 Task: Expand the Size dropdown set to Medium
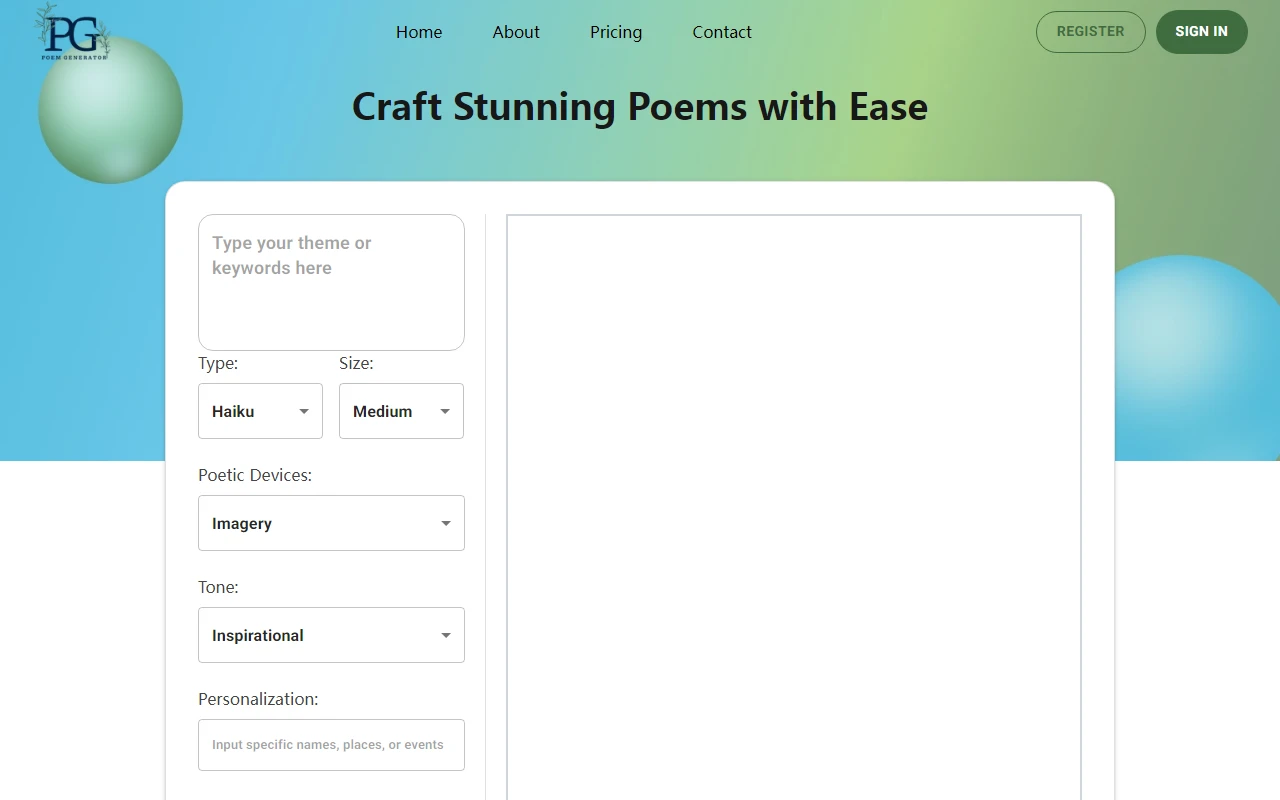pos(401,411)
